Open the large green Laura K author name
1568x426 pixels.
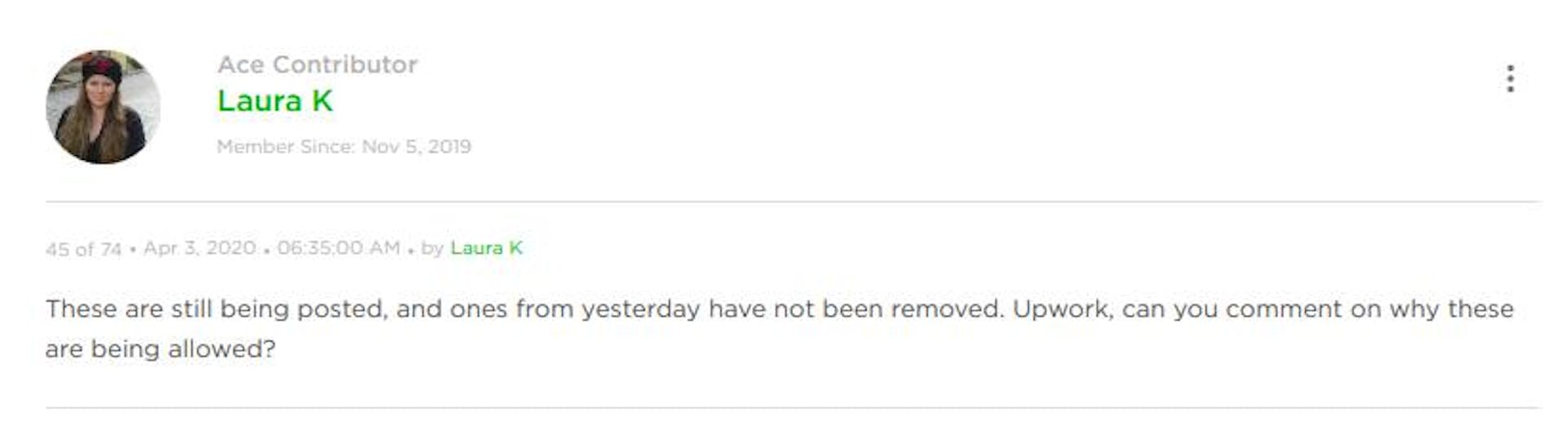(x=275, y=101)
